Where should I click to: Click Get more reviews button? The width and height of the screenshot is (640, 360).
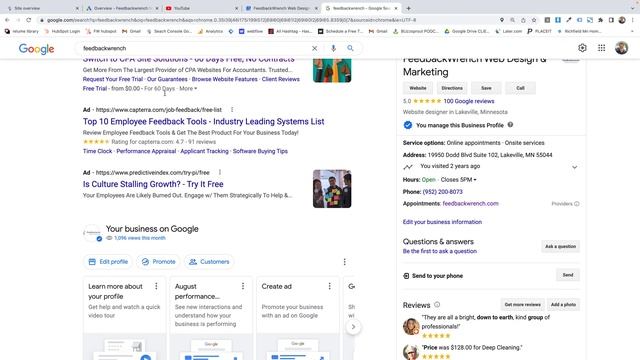point(522,305)
